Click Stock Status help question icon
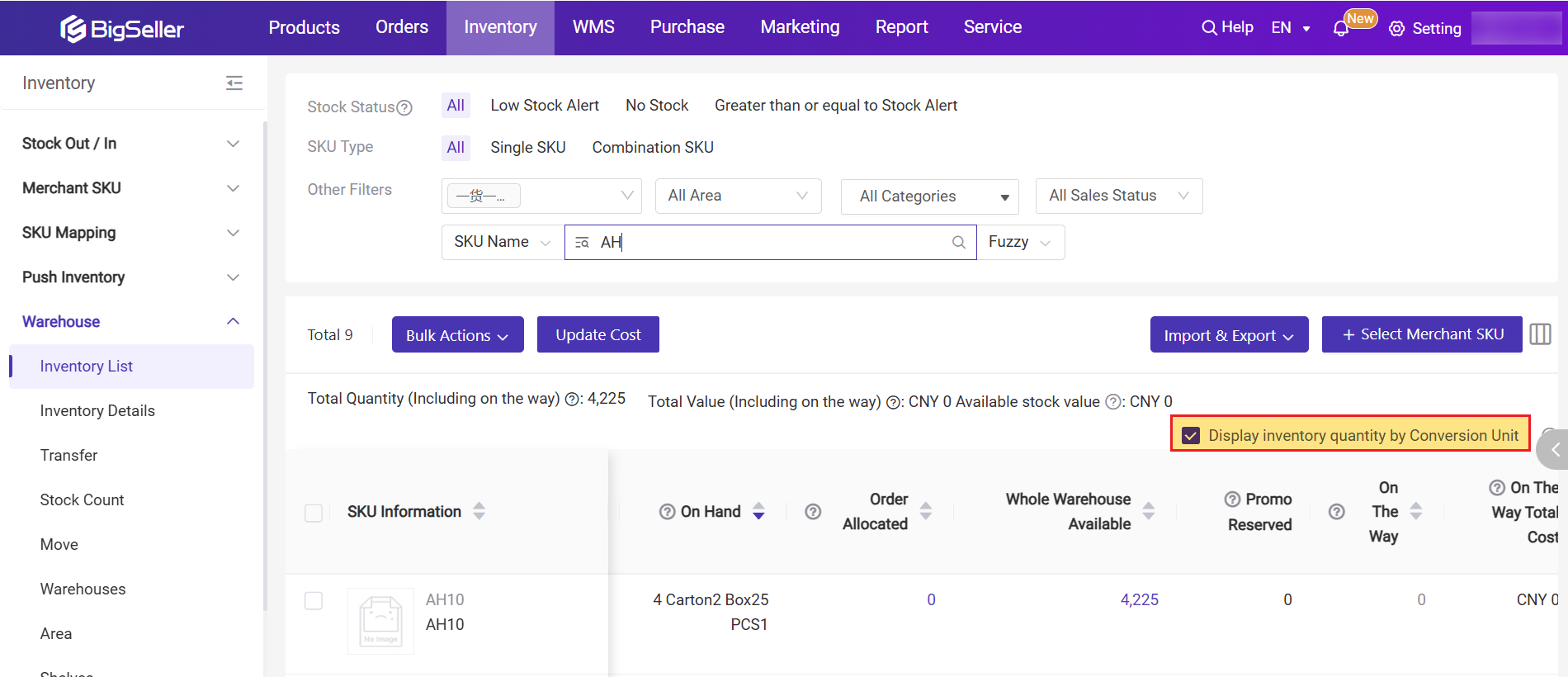 pyautogui.click(x=404, y=107)
